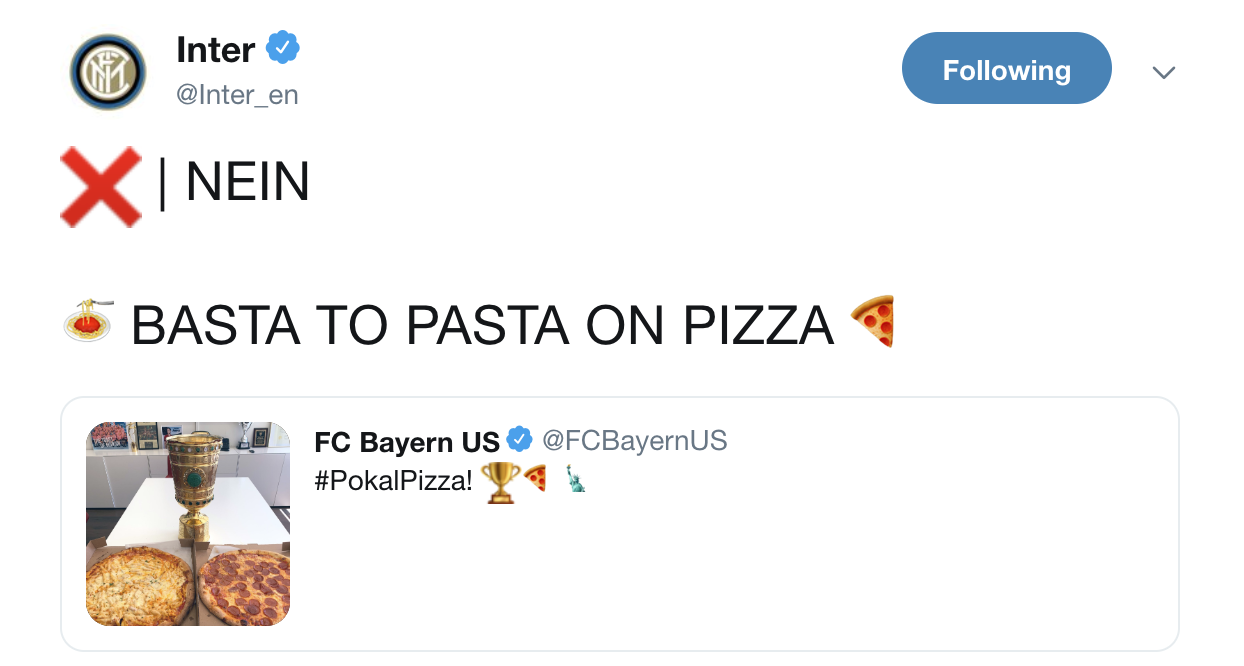Viewport: 1244px width, 666px height.
Task: Click the spaghetti plate emoji
Action: pos(88,321)
